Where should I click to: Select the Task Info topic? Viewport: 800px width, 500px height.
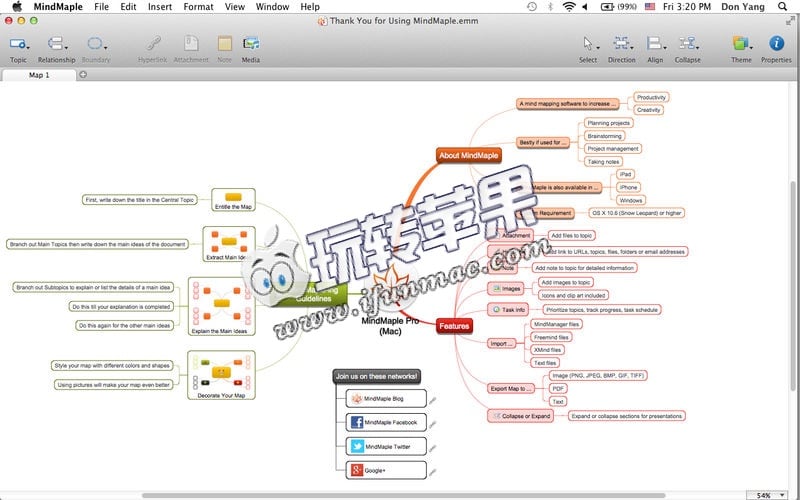click(508, 310)
